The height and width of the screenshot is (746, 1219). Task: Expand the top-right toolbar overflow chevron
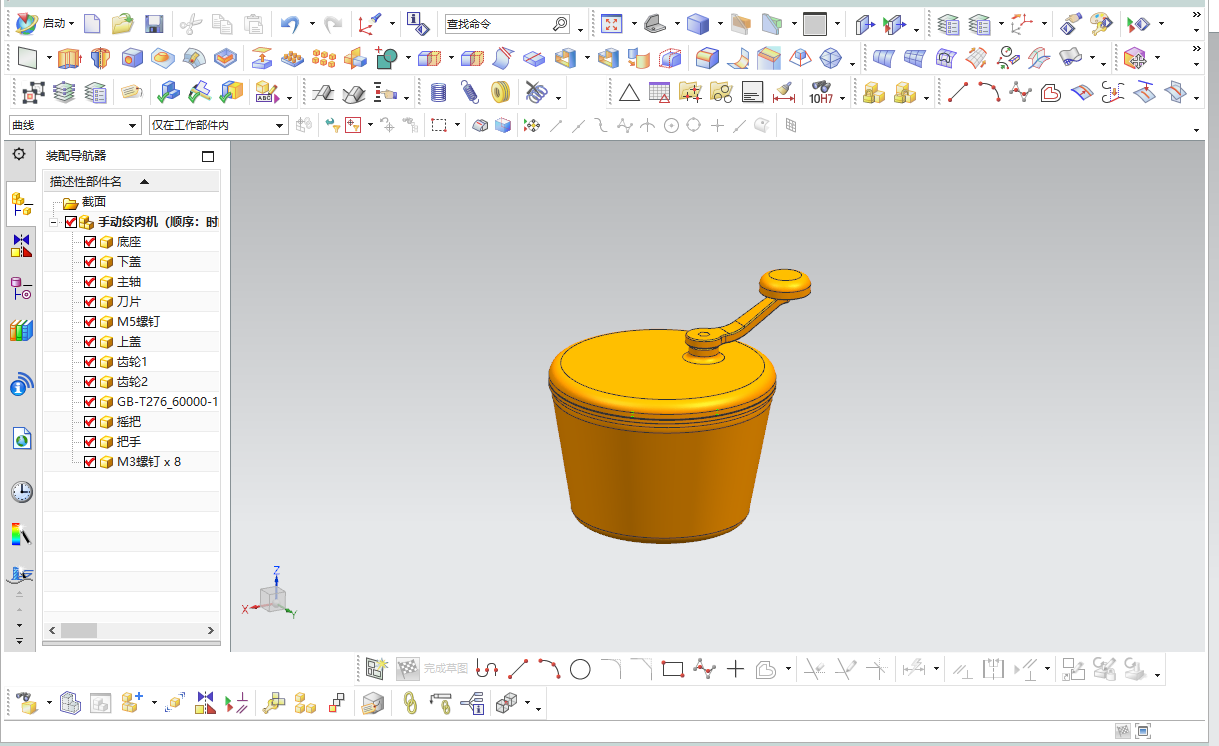(x=1197, y=14)
